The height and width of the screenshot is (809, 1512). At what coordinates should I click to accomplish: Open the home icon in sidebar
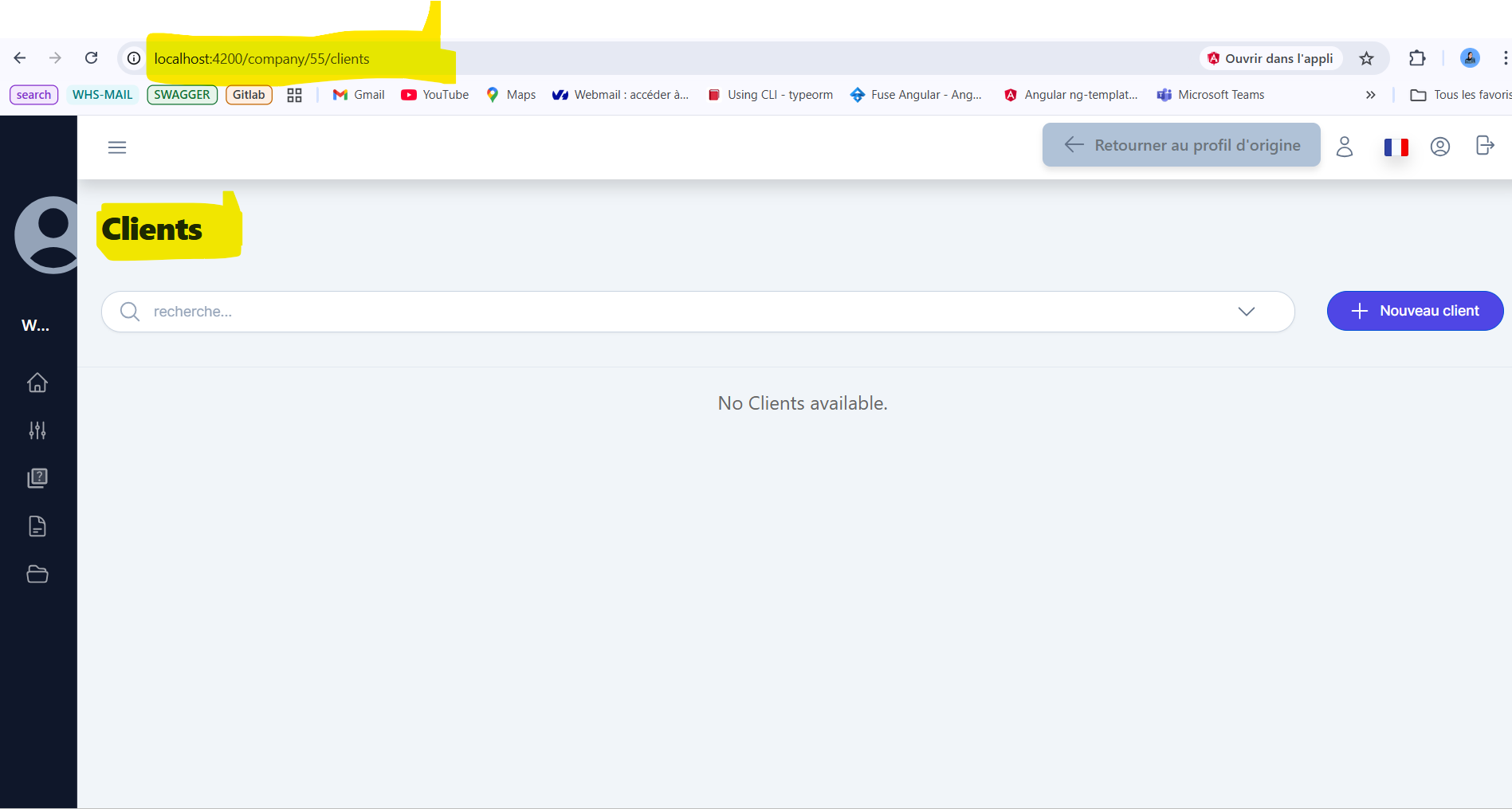pos(37,383)
